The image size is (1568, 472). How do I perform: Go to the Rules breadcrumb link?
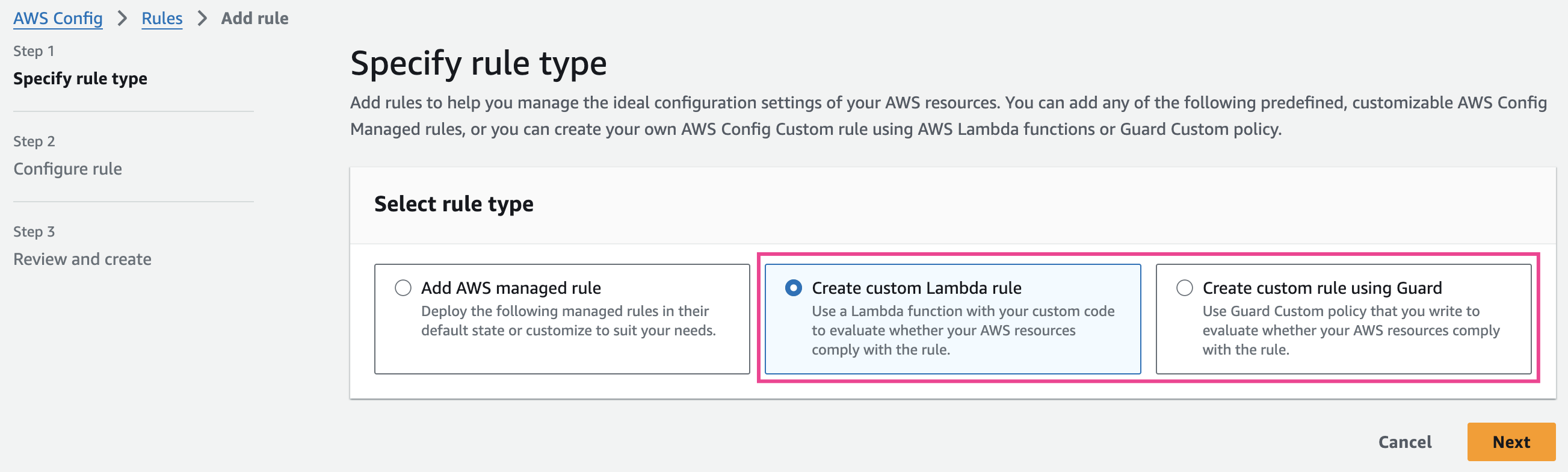coord(161,18)
